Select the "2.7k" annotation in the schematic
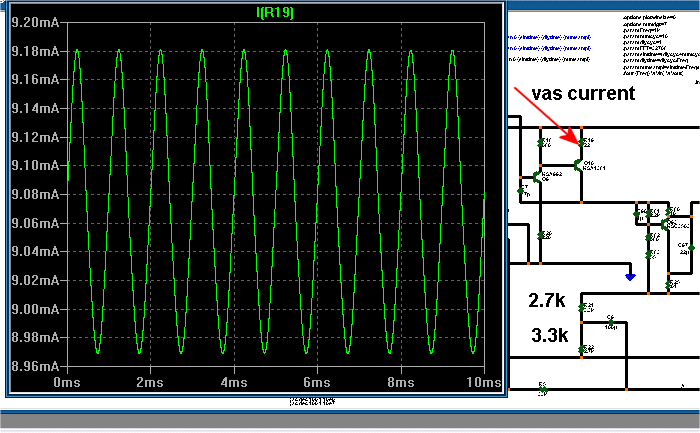The image size is (700, 433). click(547, 300)
